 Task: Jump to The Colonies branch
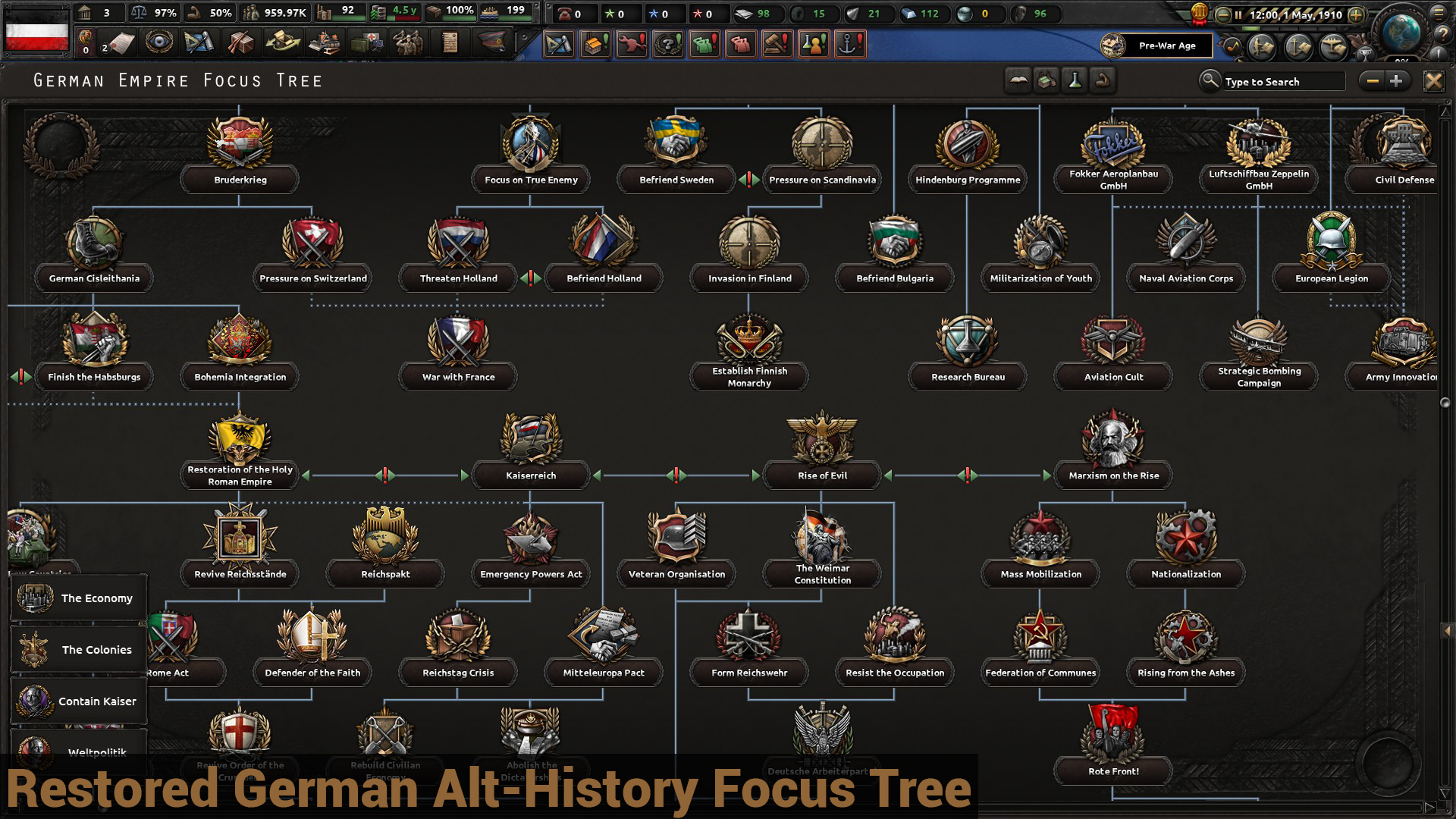click(x=79, y=650)
